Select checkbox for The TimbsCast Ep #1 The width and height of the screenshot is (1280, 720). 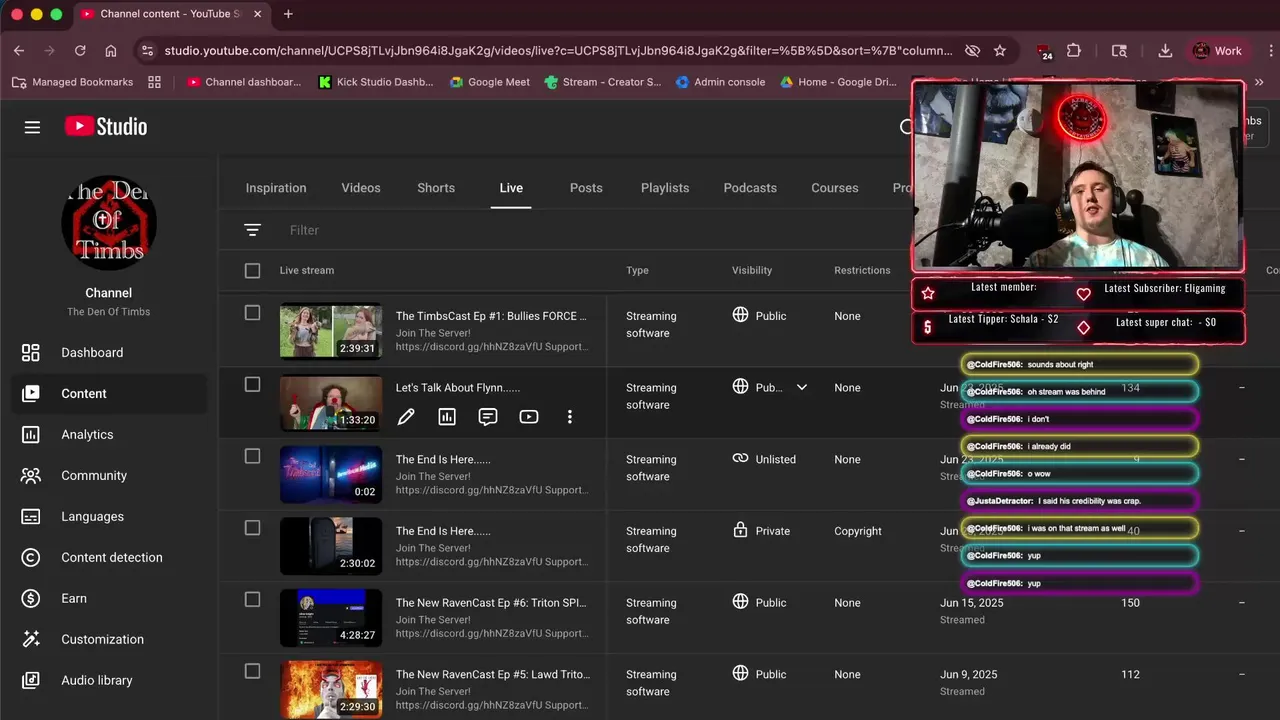coord(252,313)
